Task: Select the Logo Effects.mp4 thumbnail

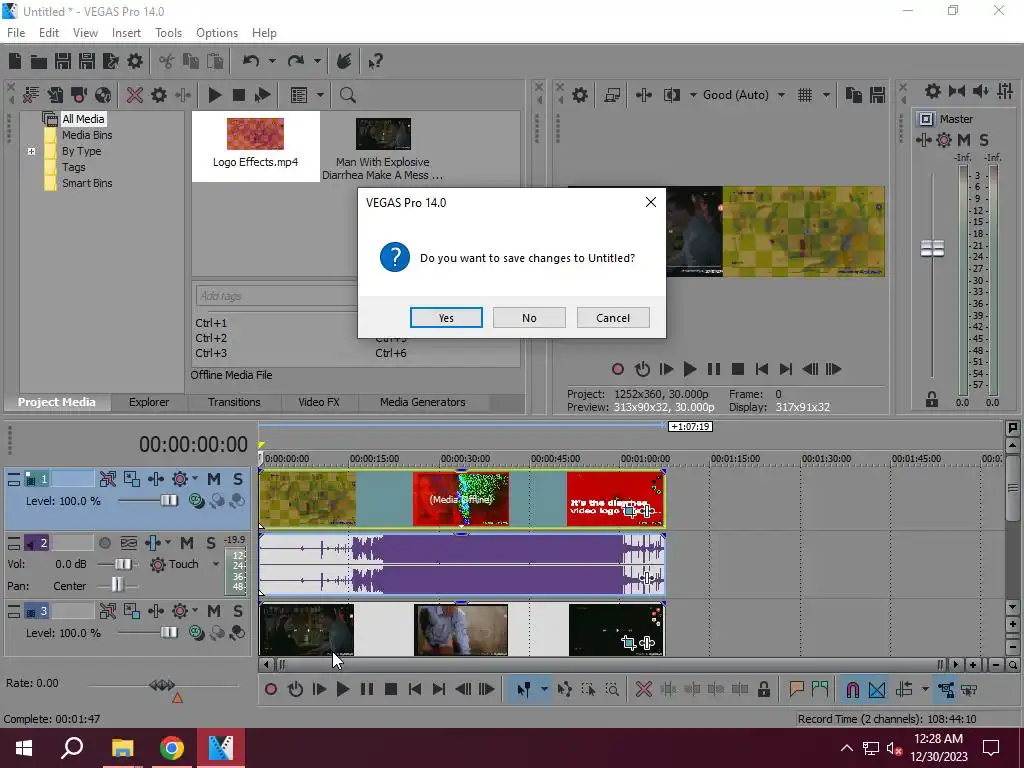Action: [255, 134]
